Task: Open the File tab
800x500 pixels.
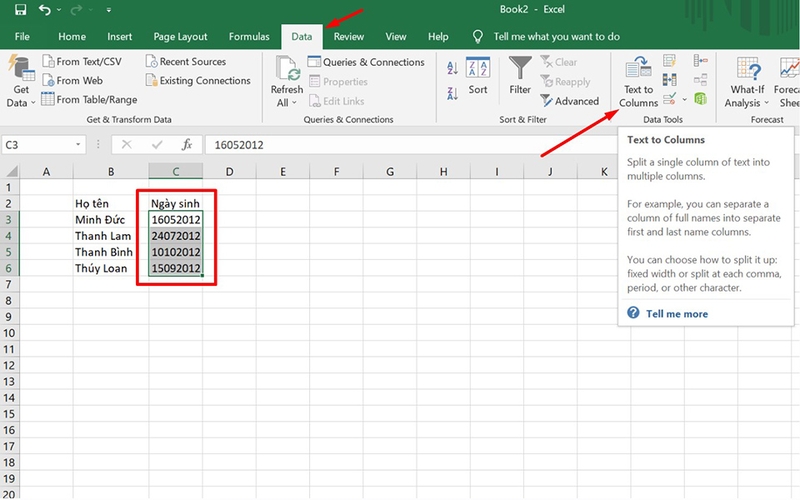Action: [x=22, y=37]
